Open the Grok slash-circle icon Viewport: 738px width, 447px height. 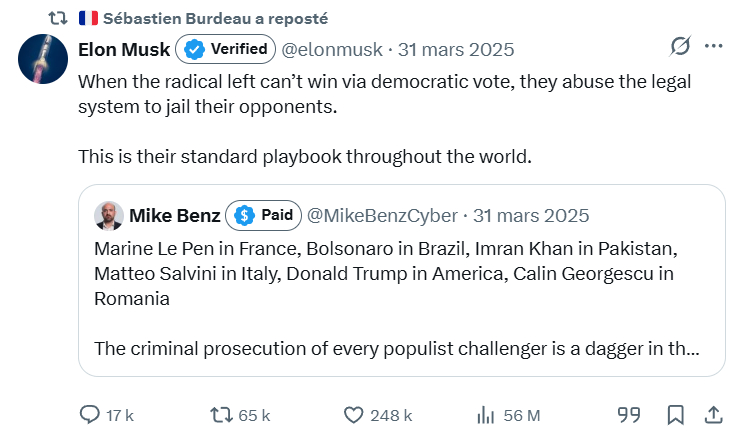[x=680, y=47]
